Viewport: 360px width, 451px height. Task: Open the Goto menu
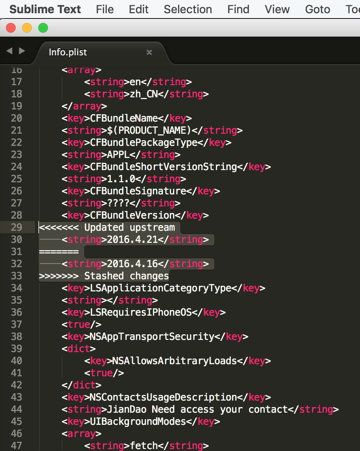pos(317,9)
